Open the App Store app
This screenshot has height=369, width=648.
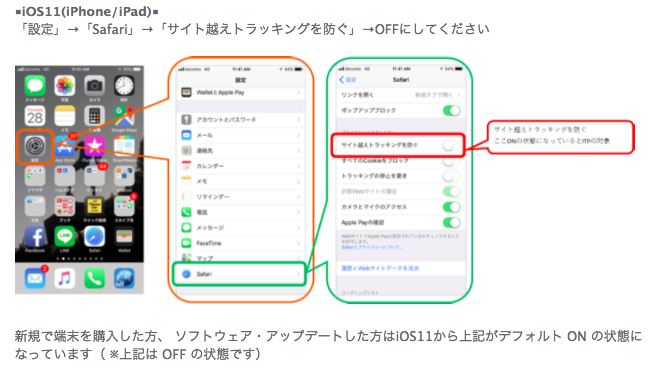(65, 146)
